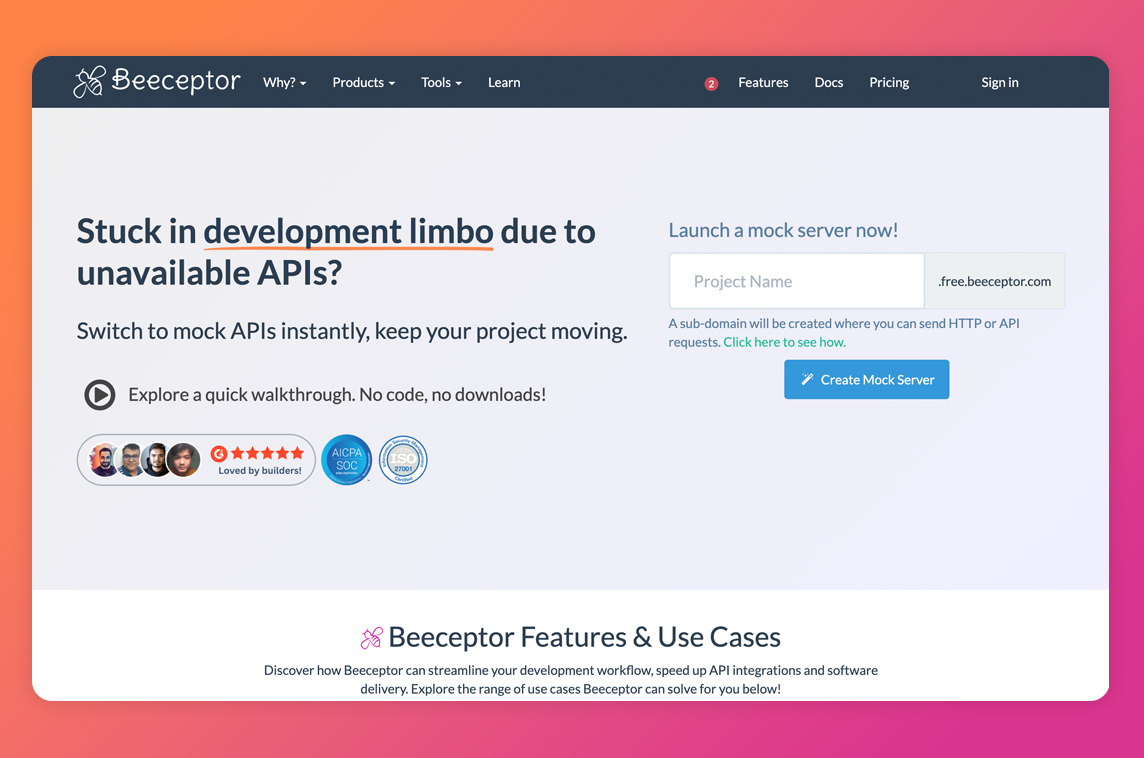Go to the Features page

tap(763, 82)
